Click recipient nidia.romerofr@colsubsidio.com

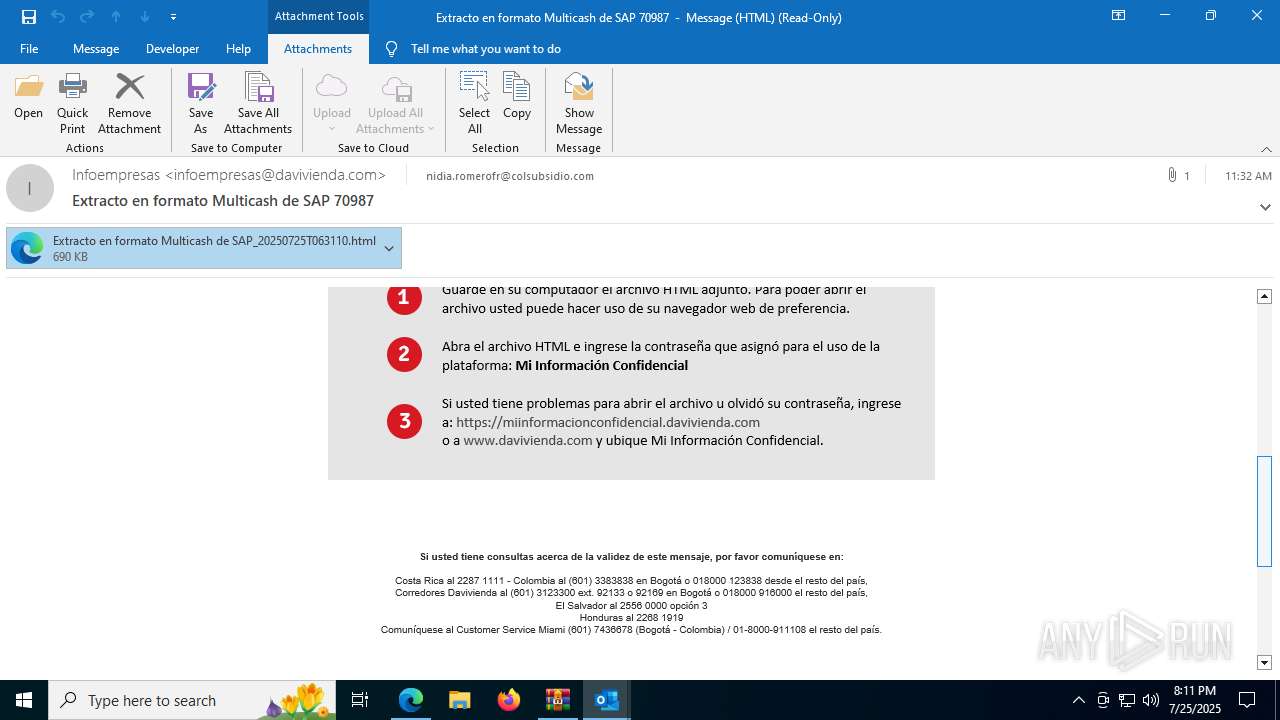click(510, 176)
